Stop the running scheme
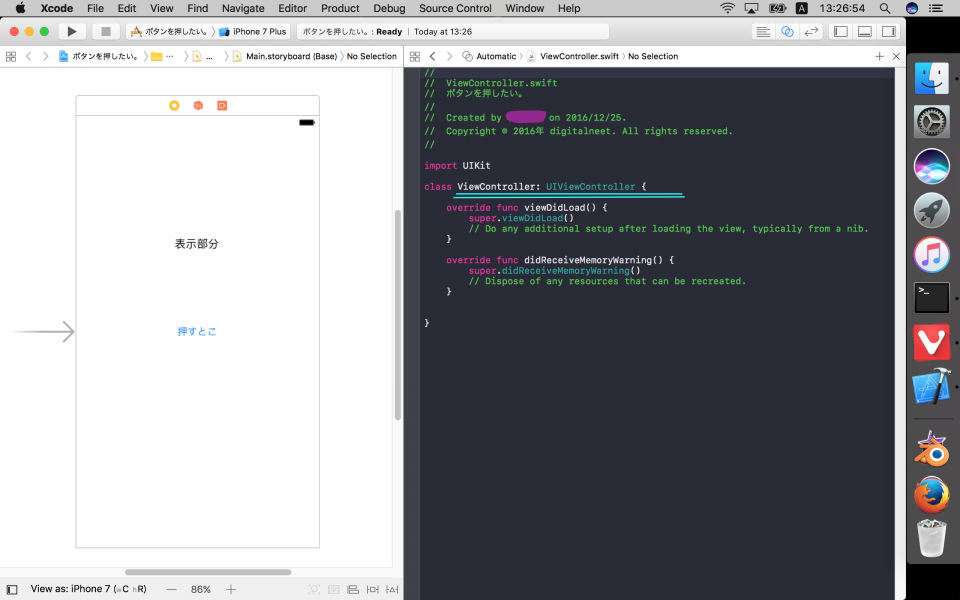 105,31
